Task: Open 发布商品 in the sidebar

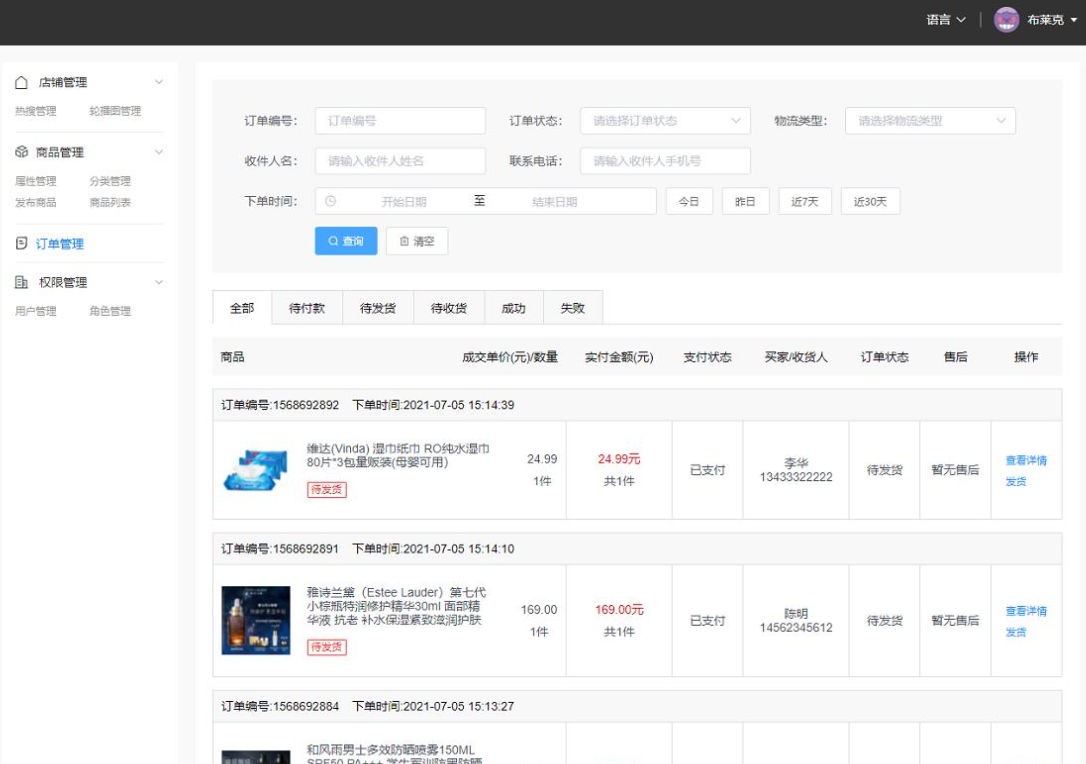Action: click(36, 202)
